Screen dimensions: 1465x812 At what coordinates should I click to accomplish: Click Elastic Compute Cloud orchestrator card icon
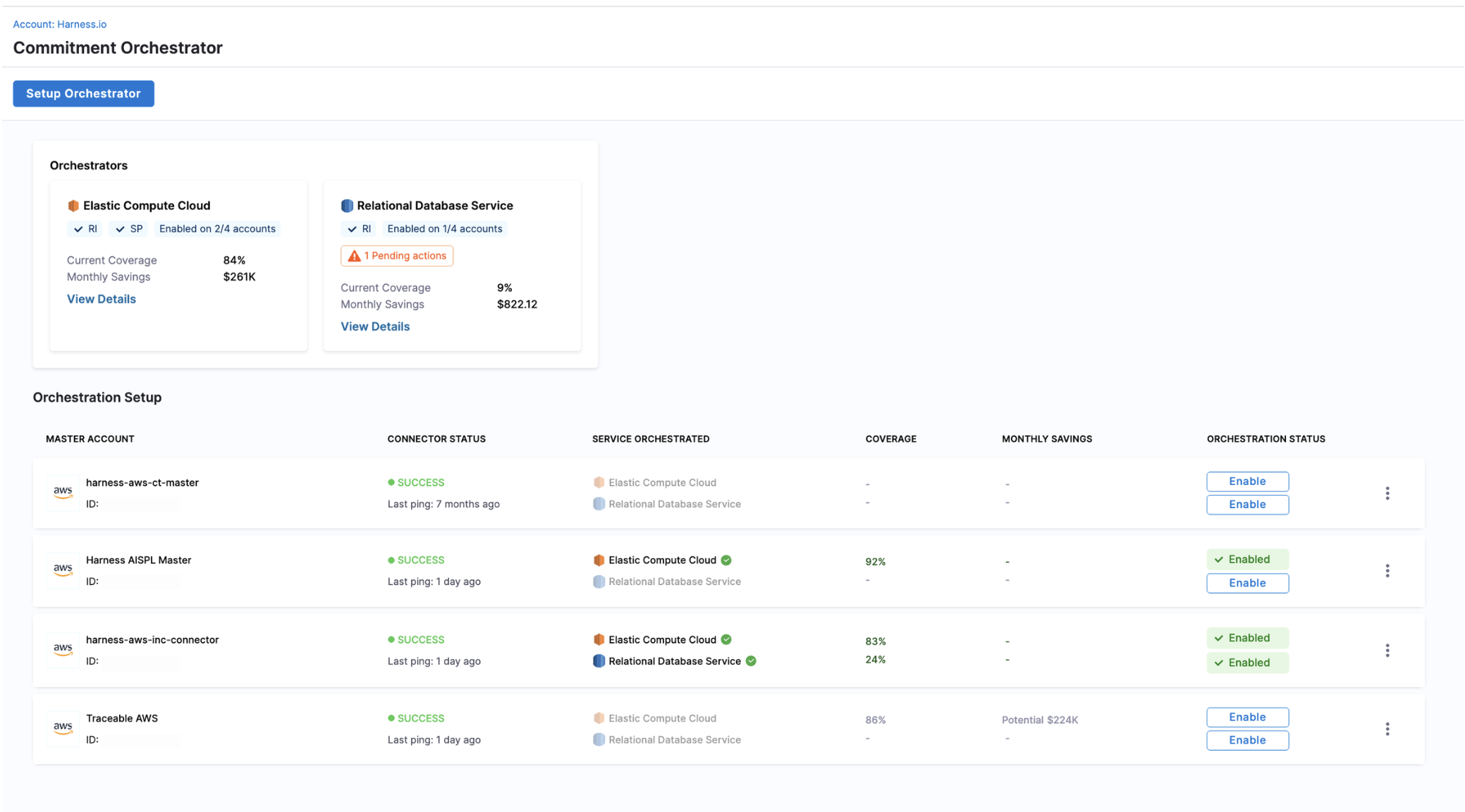[x=73, y=206]
